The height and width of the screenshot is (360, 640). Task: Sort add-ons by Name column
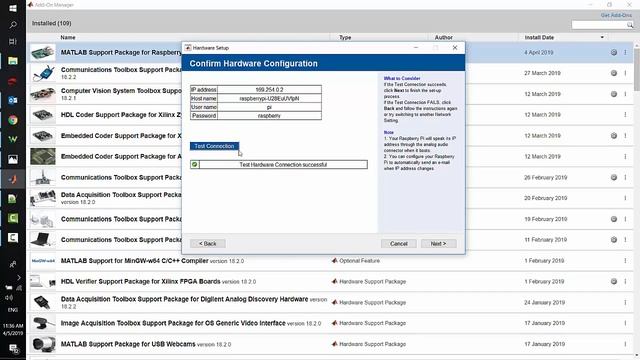pos(68,38)
